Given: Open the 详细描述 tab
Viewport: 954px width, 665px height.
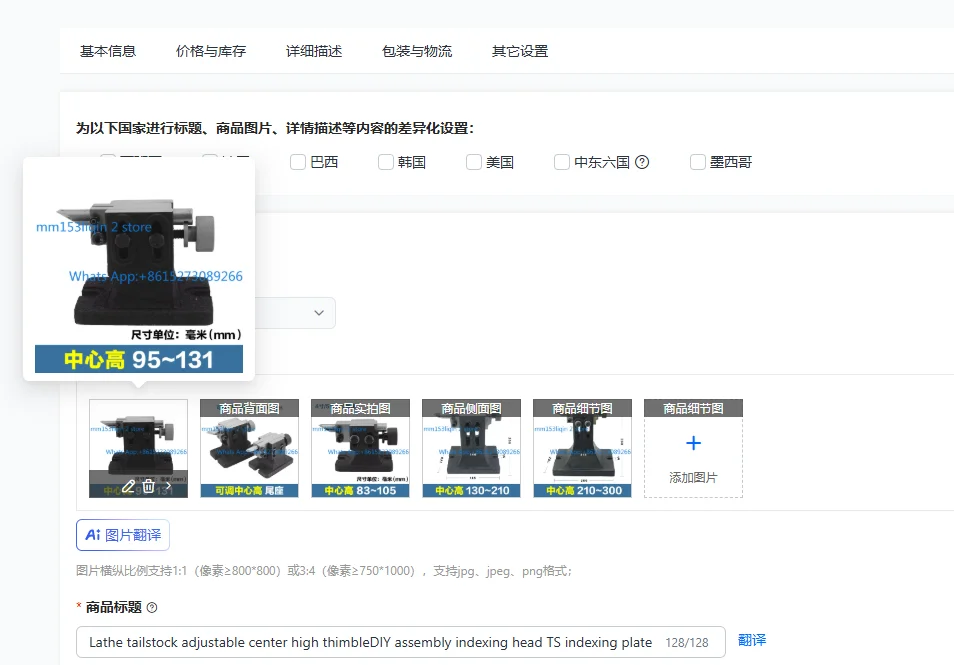Looking at the screenshot, I should pos(314,51).
